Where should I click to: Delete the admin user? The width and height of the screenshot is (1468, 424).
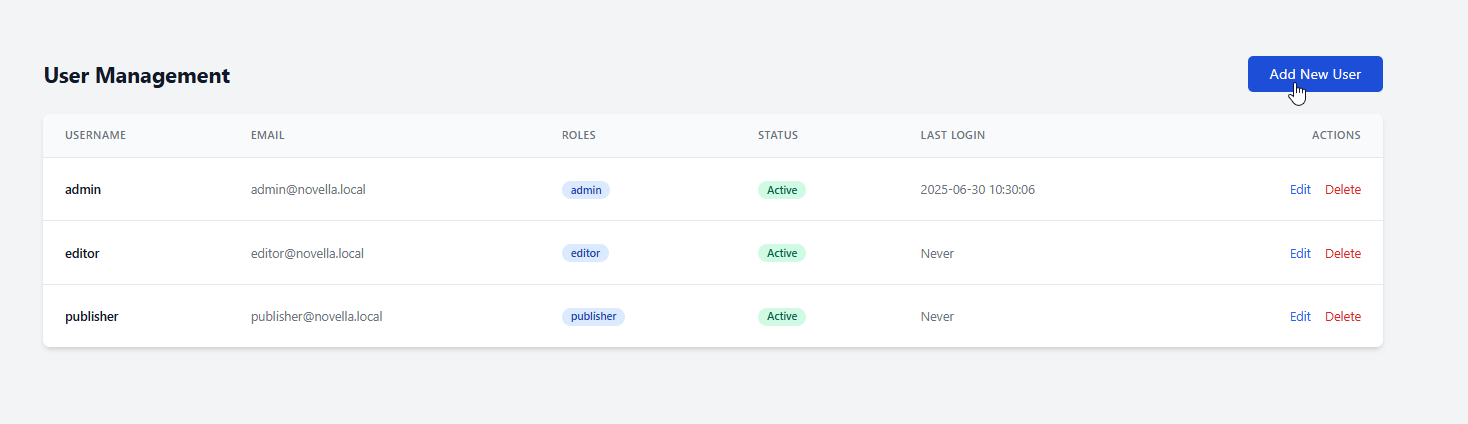tap(1342, 190)
